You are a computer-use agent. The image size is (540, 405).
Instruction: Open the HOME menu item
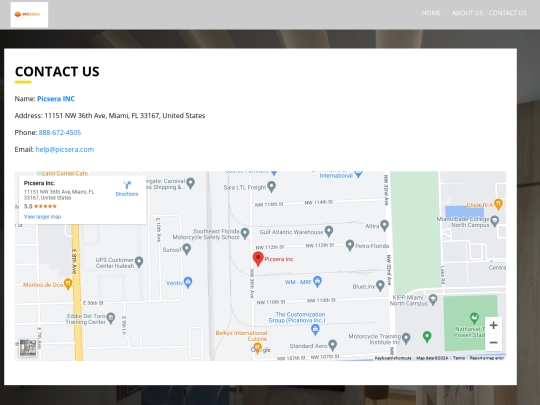(431, 13)
